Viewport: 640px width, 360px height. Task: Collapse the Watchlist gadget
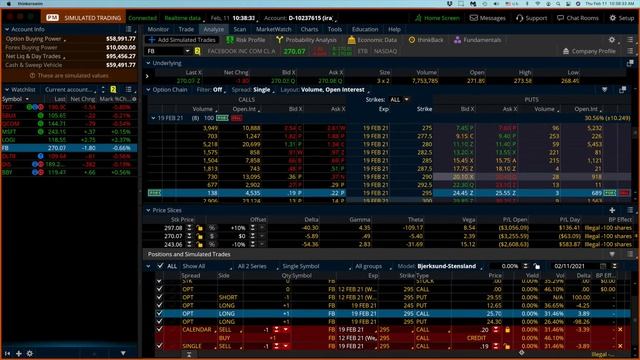pos(7,90)
